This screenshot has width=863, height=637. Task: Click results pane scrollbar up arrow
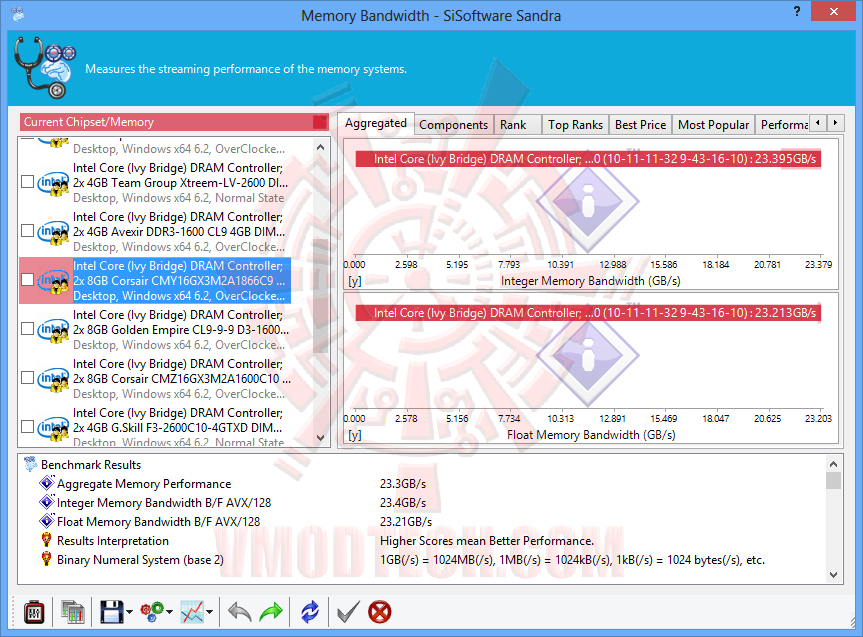833,464
